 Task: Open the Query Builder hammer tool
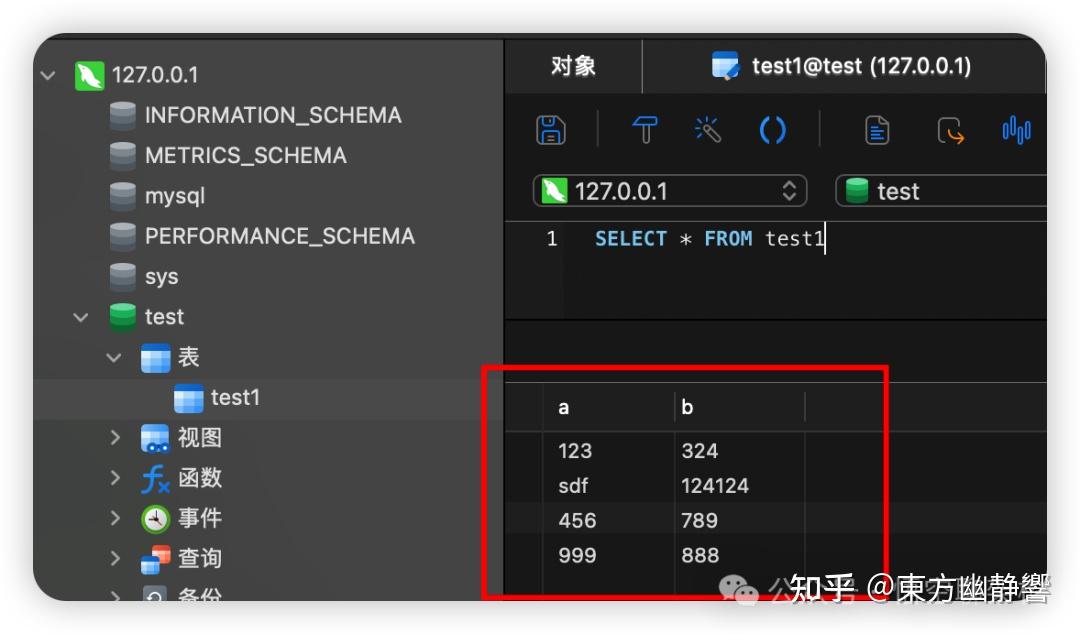pos(645,130)
